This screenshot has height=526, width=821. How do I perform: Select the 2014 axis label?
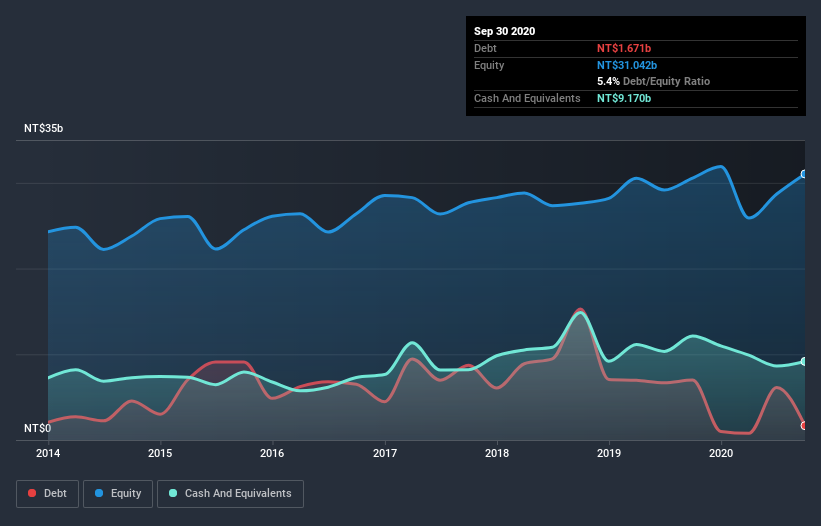[x=48, y=453]
